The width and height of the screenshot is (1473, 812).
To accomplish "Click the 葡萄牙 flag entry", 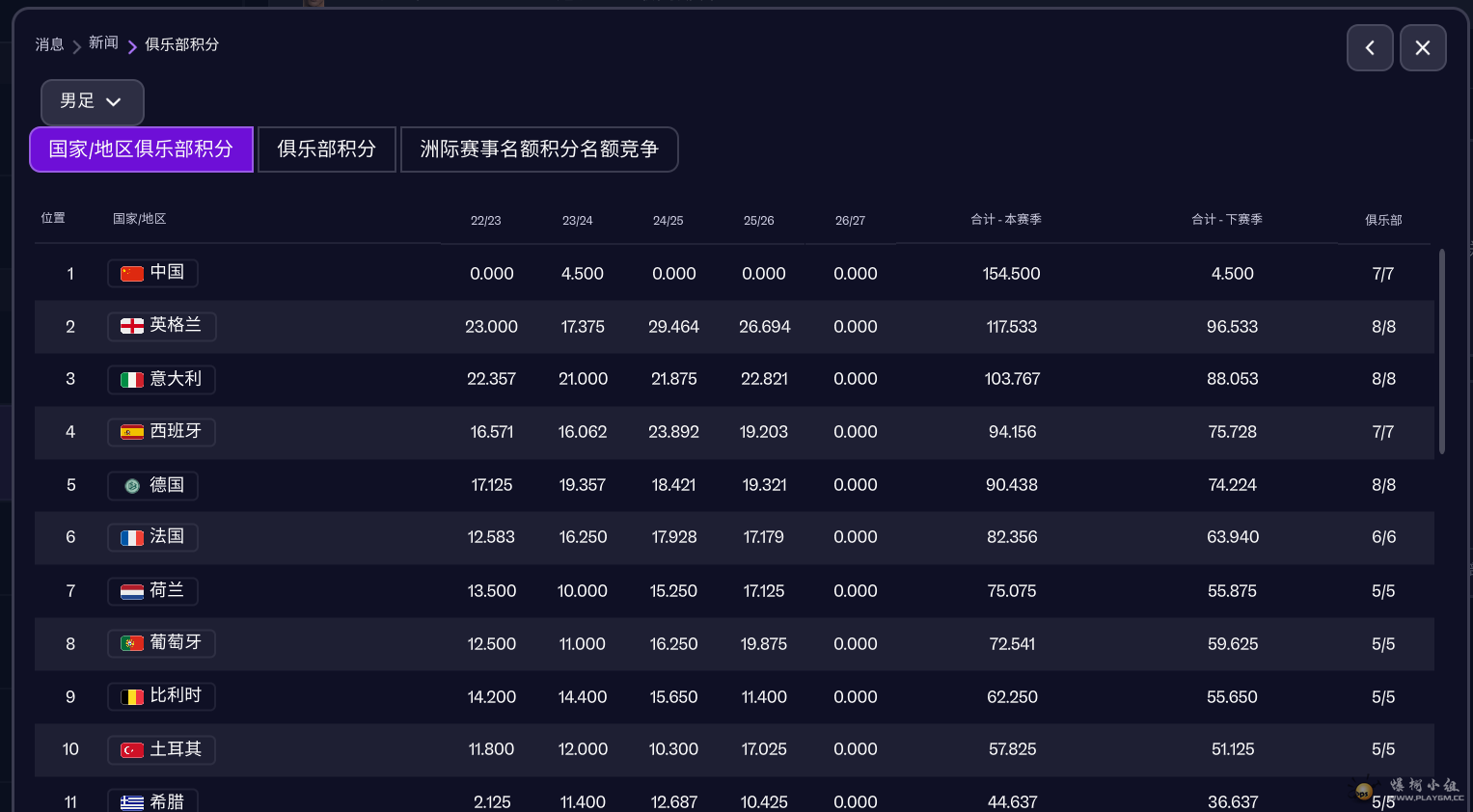I will tap(161, 643).
